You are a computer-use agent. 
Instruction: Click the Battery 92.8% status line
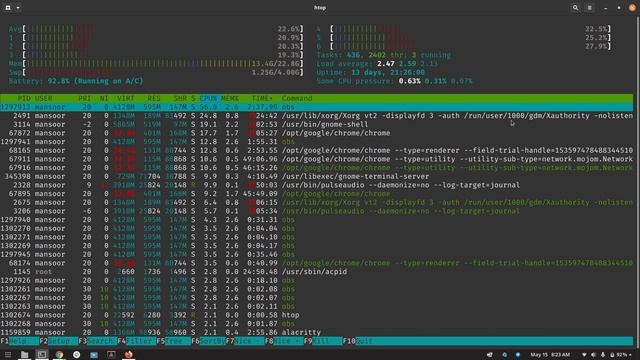tap(76, 81)
